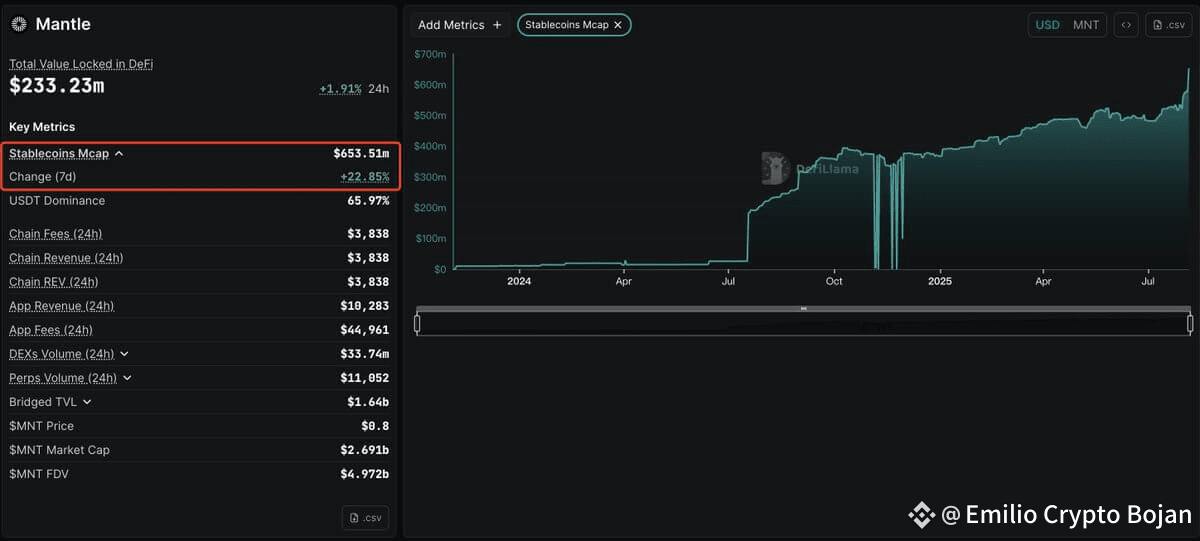Click the $1.64b Bridged TVL value
1200x541 pixels.
coord(368,402)
